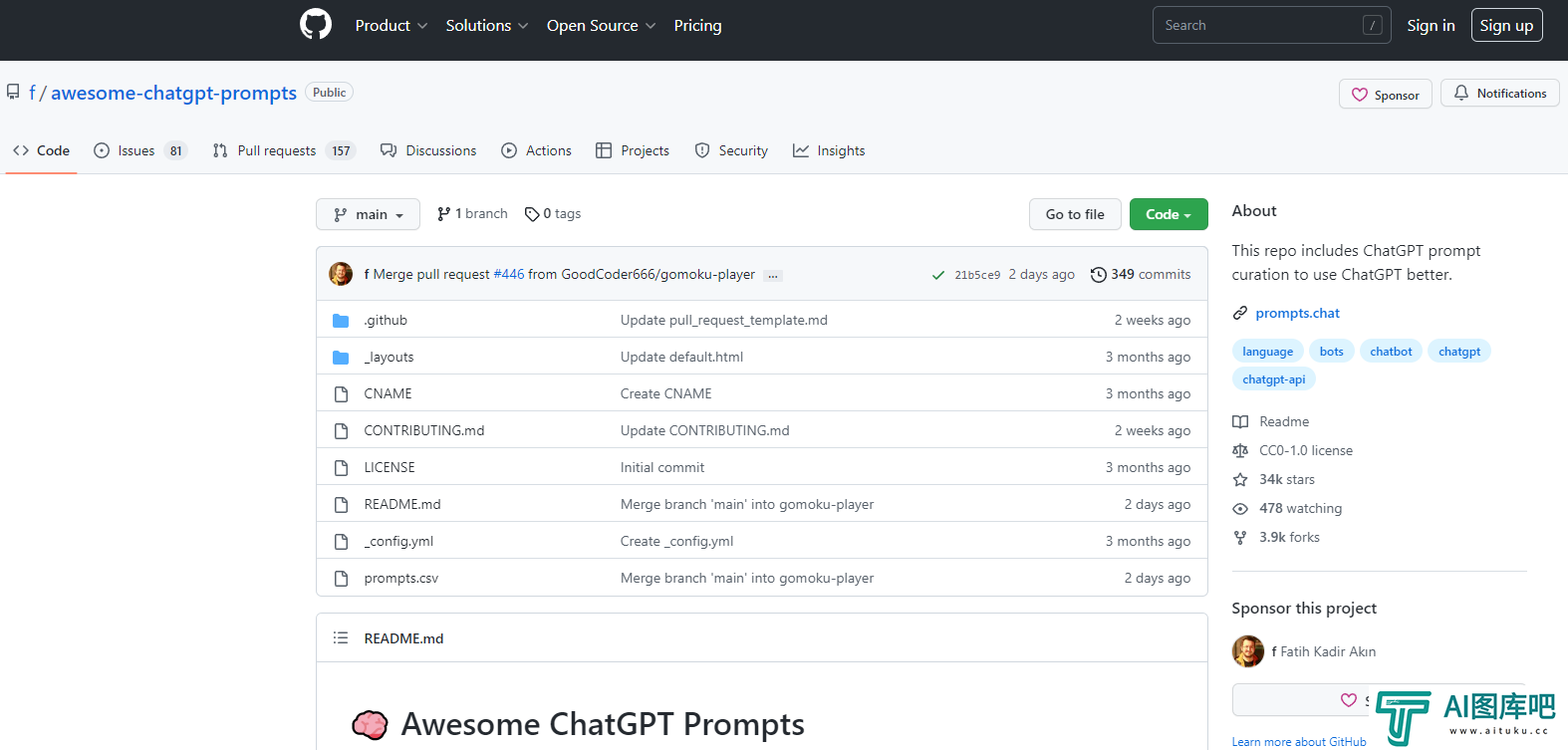
Task: Expand the Product menu
Action: [392, 26]
